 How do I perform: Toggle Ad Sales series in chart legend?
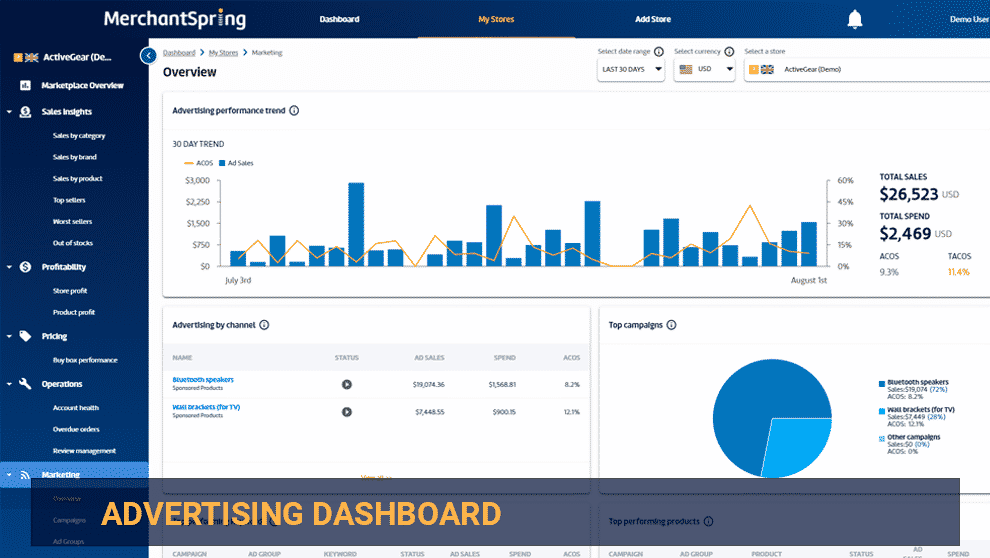pos(236,163)
